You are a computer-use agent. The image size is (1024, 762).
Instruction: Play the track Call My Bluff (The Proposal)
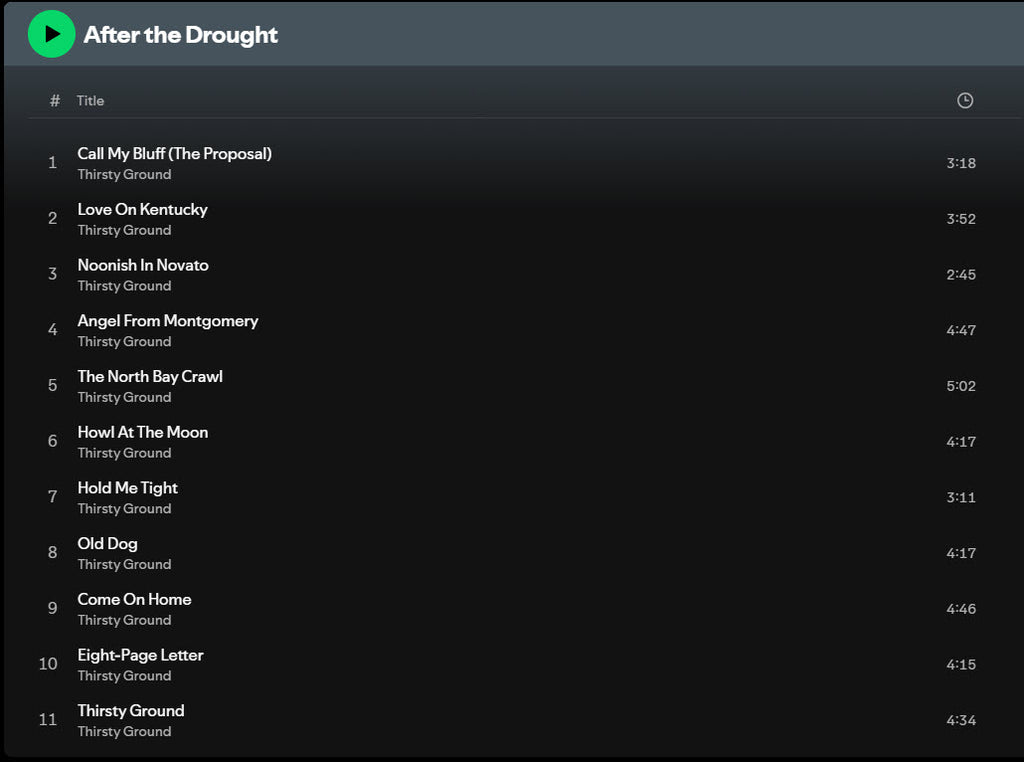point(175,153)
